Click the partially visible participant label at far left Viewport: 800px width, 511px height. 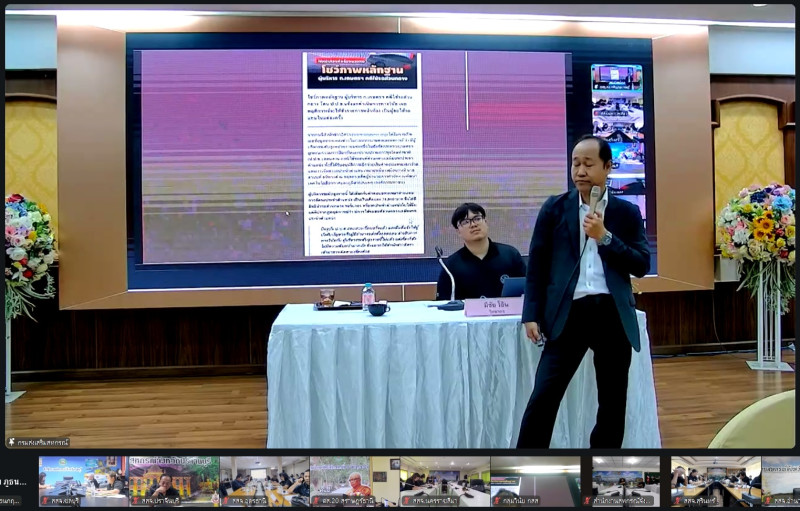tap(10, 500)
